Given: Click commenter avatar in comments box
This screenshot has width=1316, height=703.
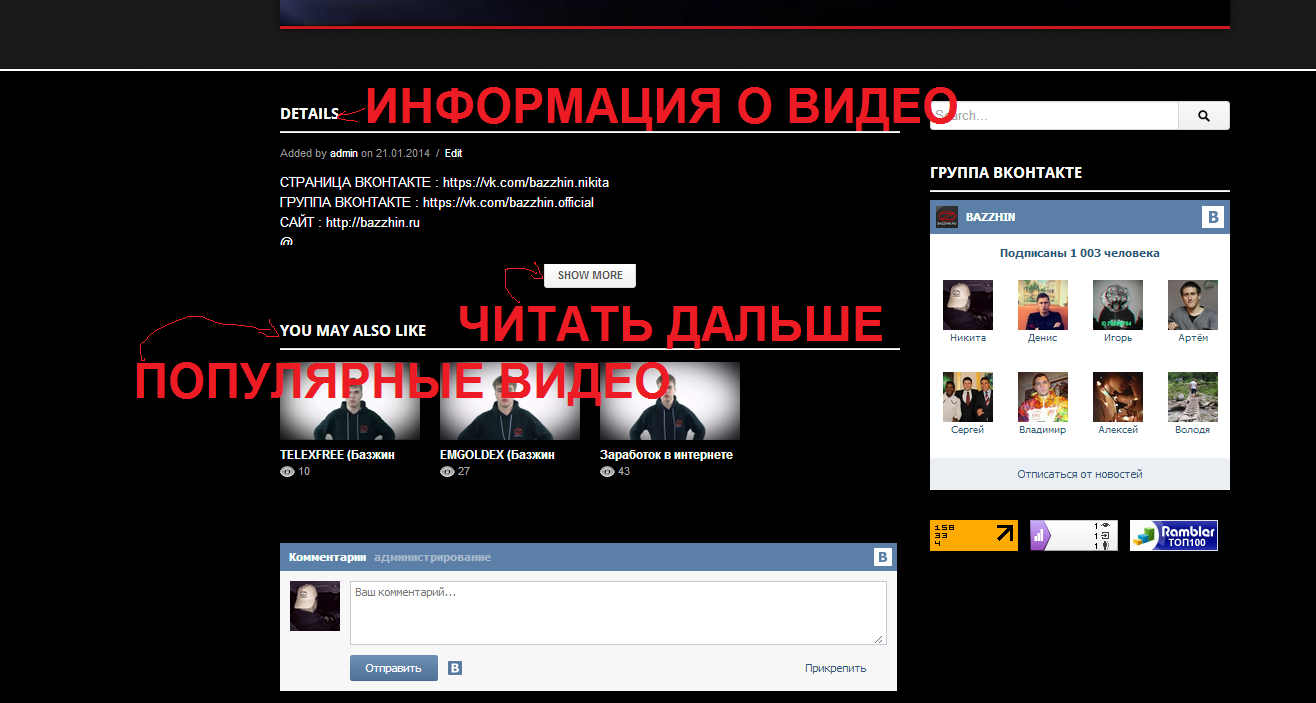Looking at the screenshot, I should click(x=315, y=606).
